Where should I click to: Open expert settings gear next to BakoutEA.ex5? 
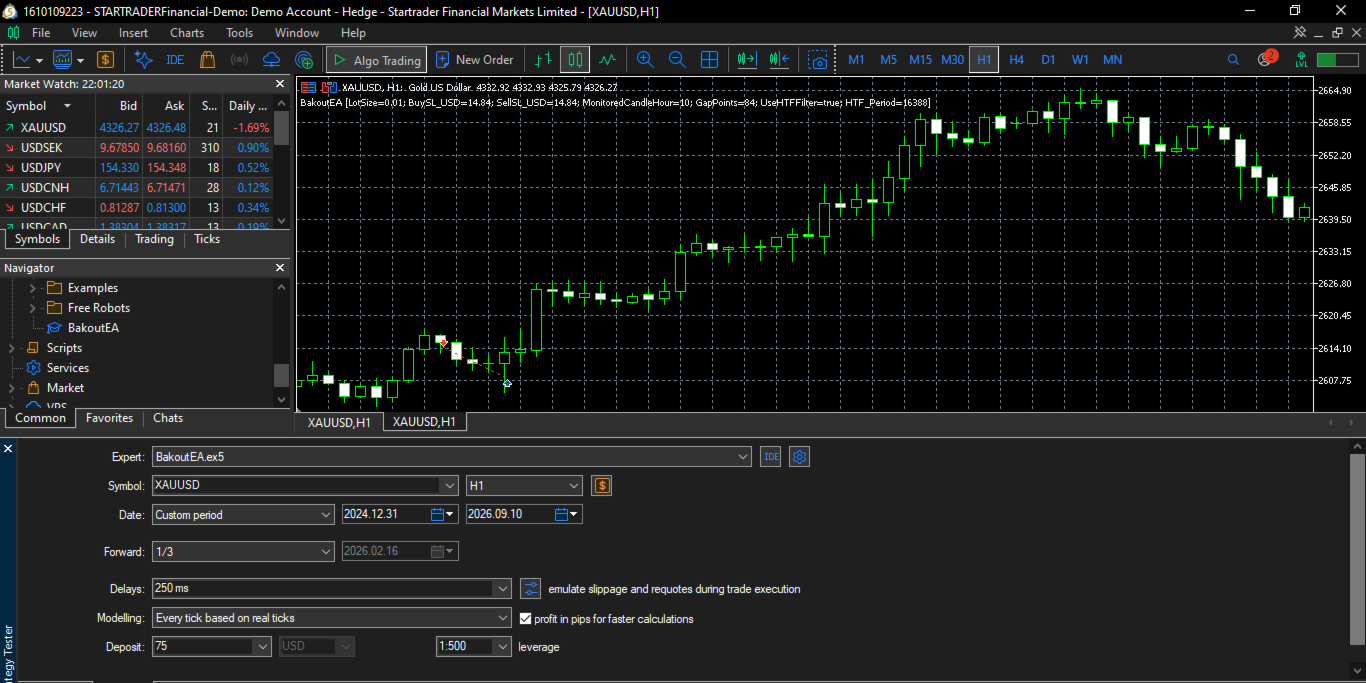(x=799, y=457)
